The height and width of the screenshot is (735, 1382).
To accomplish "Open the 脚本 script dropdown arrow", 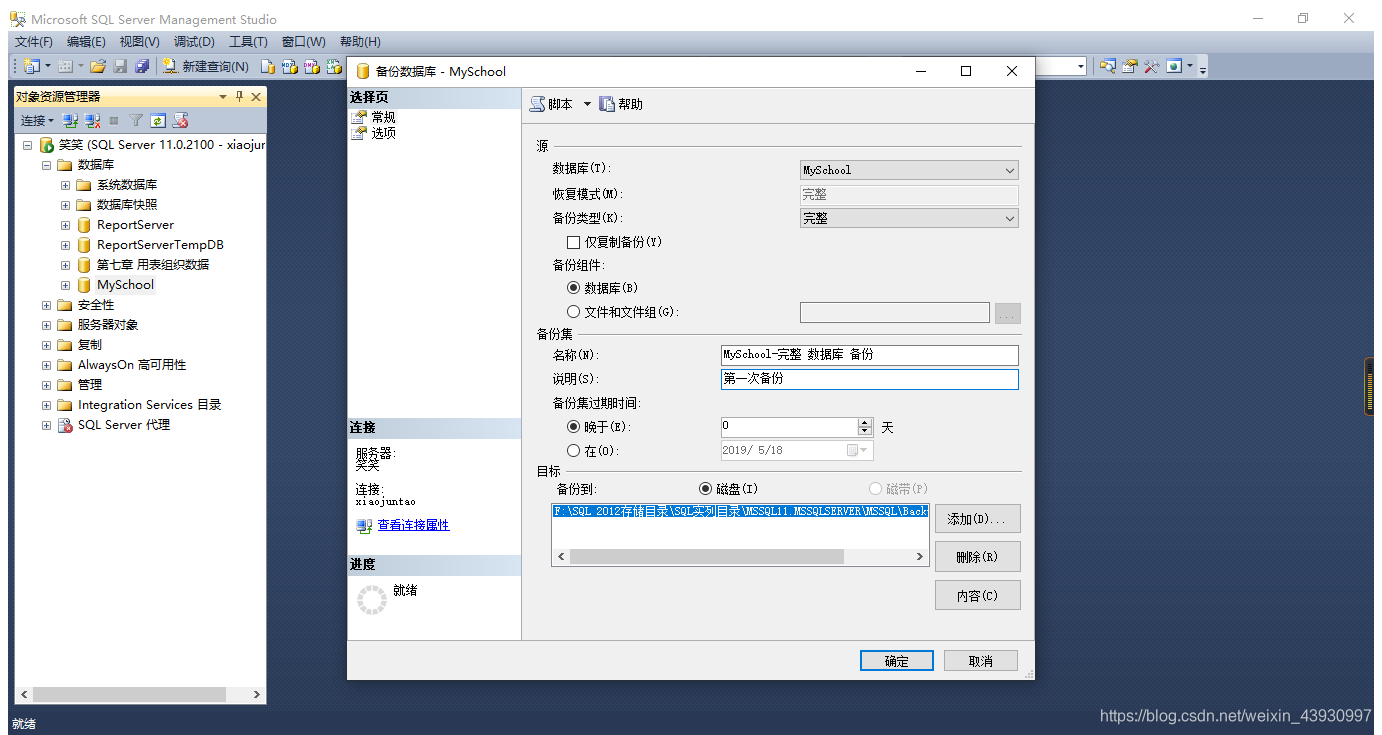I will point(587,104).
